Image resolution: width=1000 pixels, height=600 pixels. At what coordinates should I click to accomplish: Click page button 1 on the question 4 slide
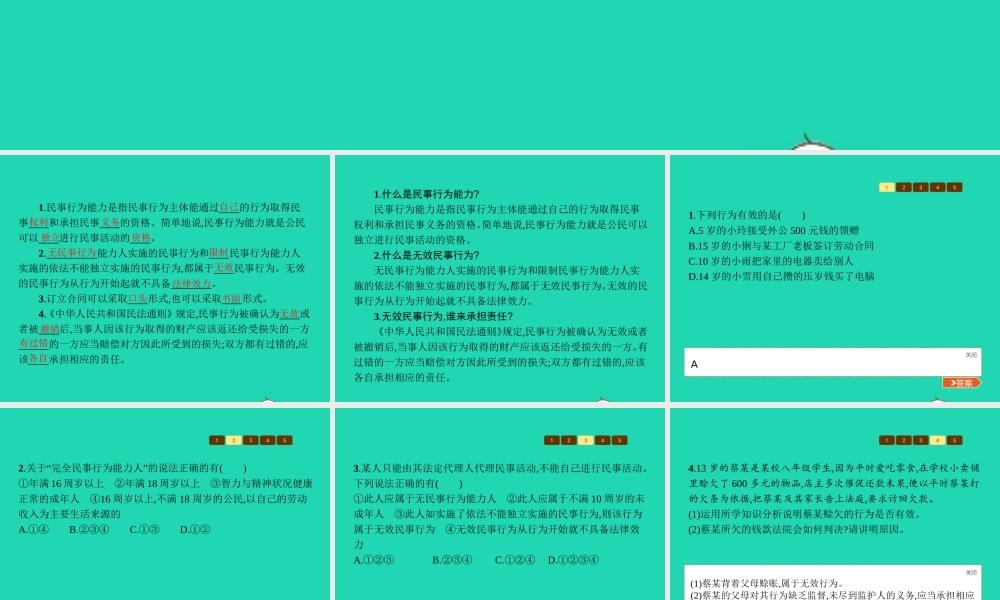(886, 441)
